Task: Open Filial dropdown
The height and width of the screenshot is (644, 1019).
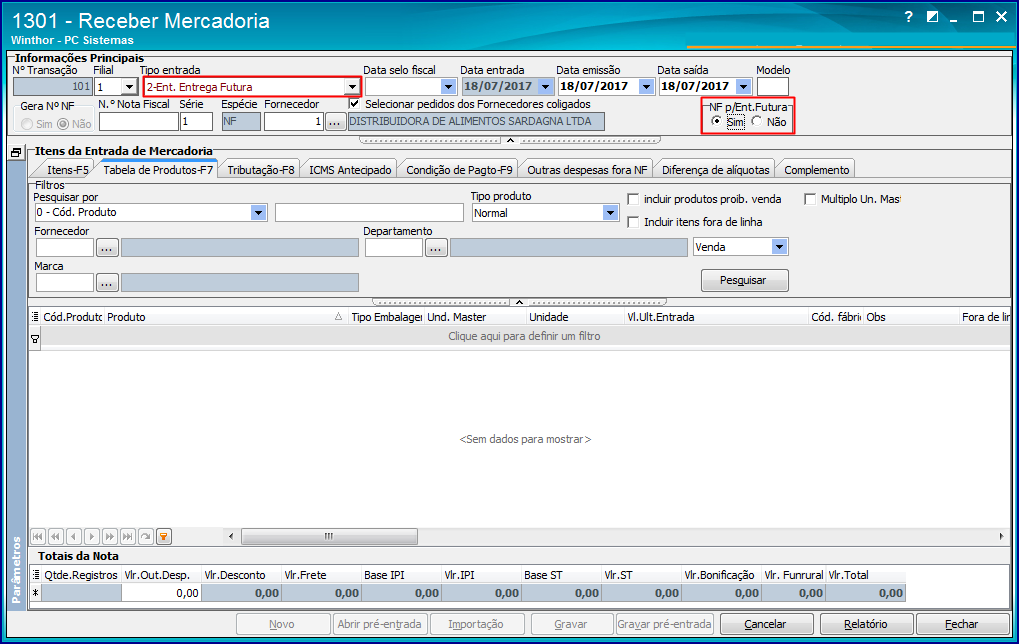Action: pyautogui.click(x=129, y=86)
